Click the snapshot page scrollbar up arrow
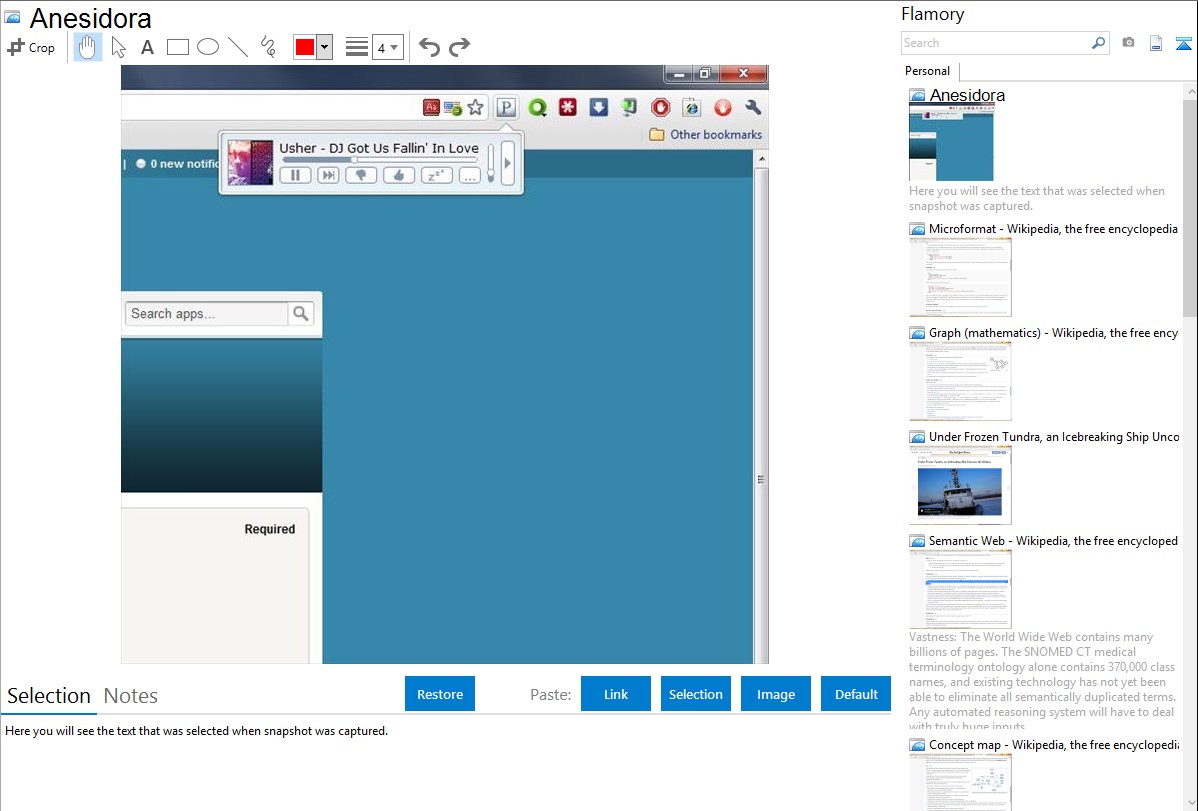1198x811 pixels. [x=761, y=159]
